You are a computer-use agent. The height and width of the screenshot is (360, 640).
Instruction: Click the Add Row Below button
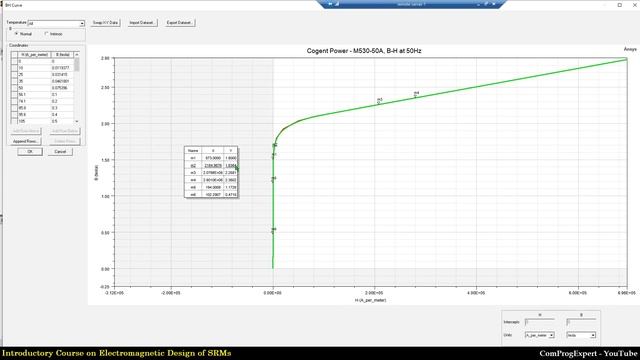click(64, 131)
